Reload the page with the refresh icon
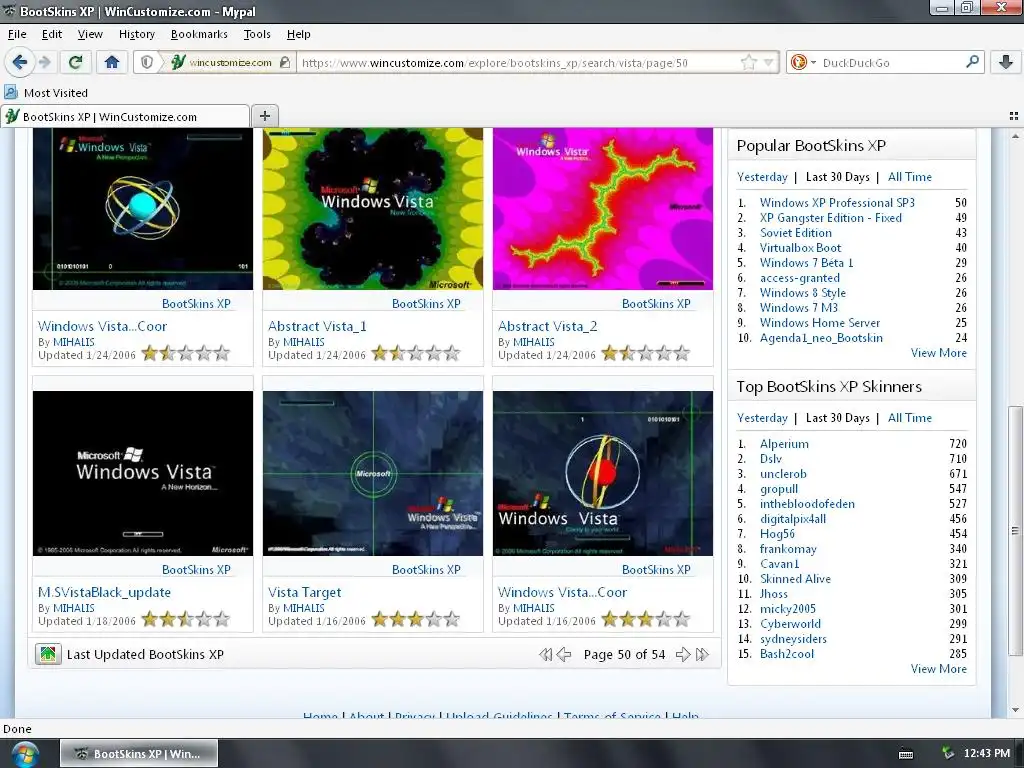The height and width of the screenshot is (768, 1024). click(75, 62)
